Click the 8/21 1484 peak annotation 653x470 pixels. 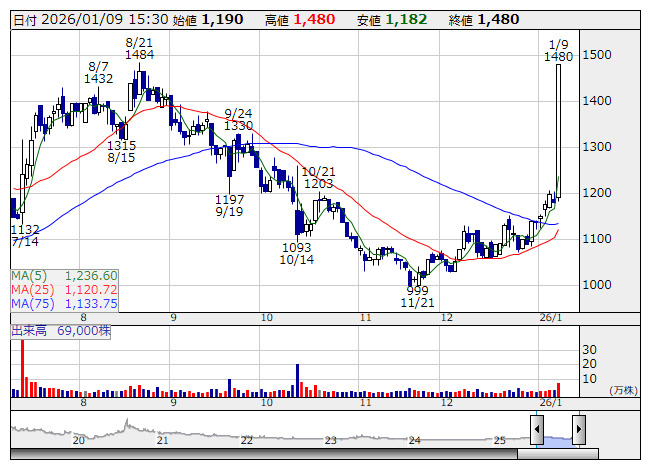click(140, 49)
